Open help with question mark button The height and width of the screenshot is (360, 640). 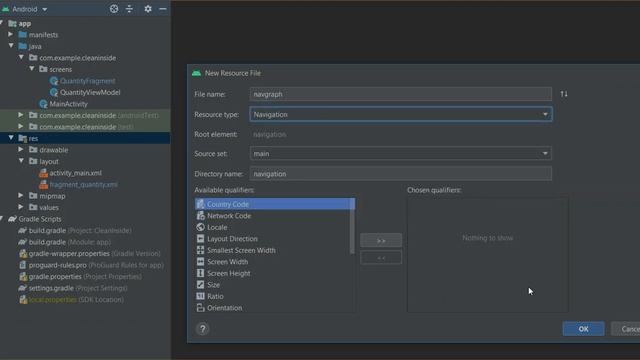[202, 329]
